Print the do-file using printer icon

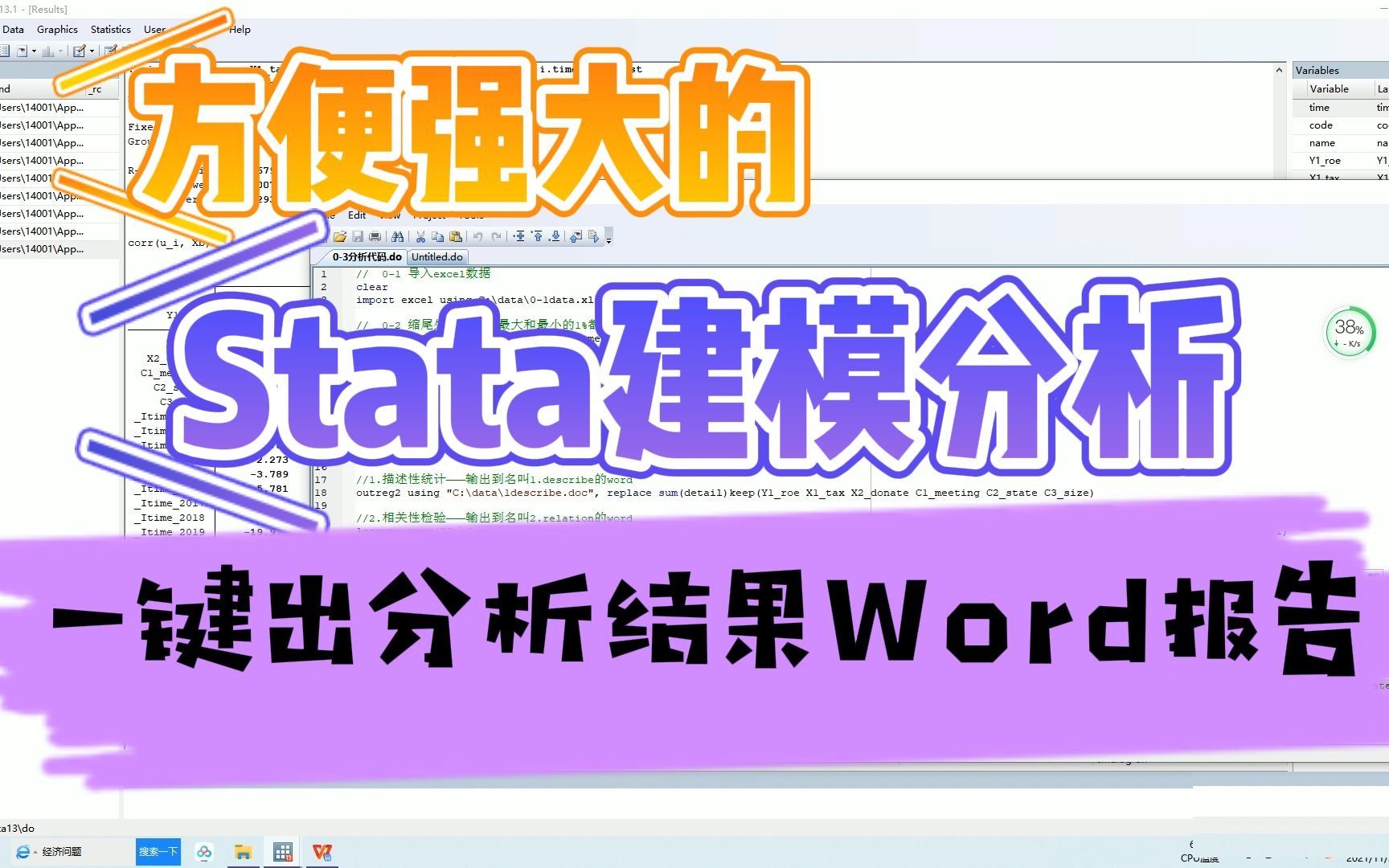coord(375,236)
